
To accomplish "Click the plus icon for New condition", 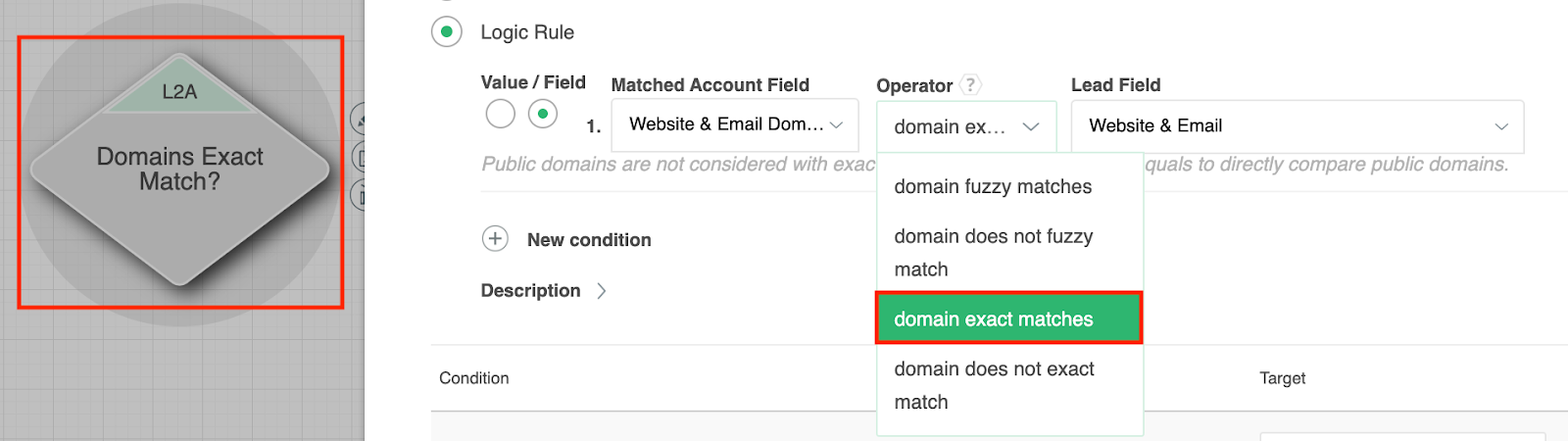I will [496, 239].
